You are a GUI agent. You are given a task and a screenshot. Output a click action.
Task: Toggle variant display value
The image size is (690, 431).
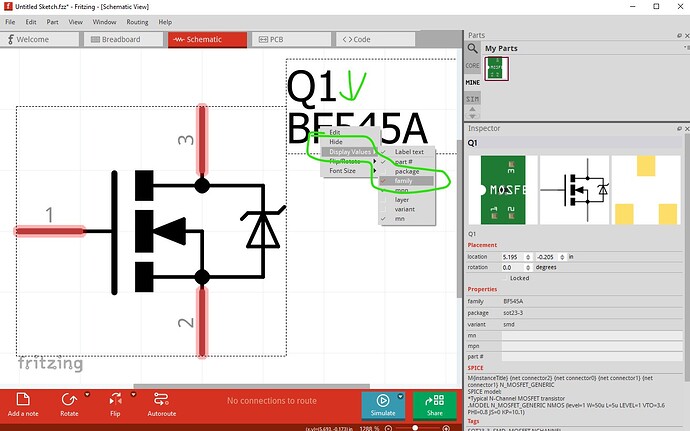tap(407, 209)
